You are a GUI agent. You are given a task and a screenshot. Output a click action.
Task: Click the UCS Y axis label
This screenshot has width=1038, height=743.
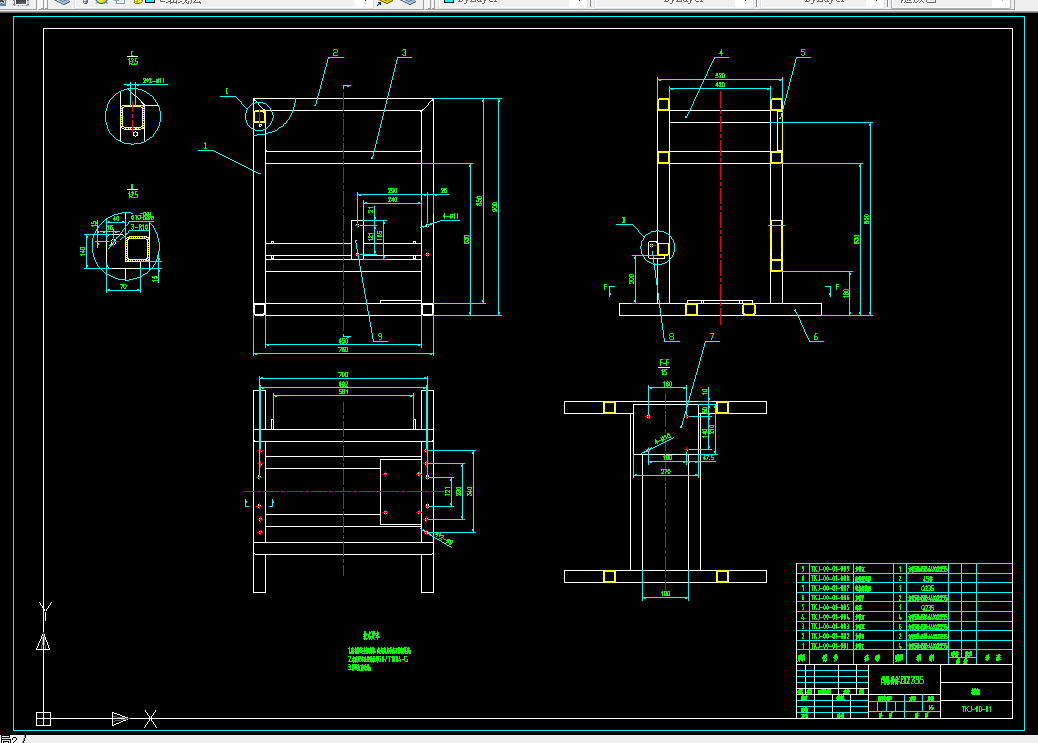point(45,608)
